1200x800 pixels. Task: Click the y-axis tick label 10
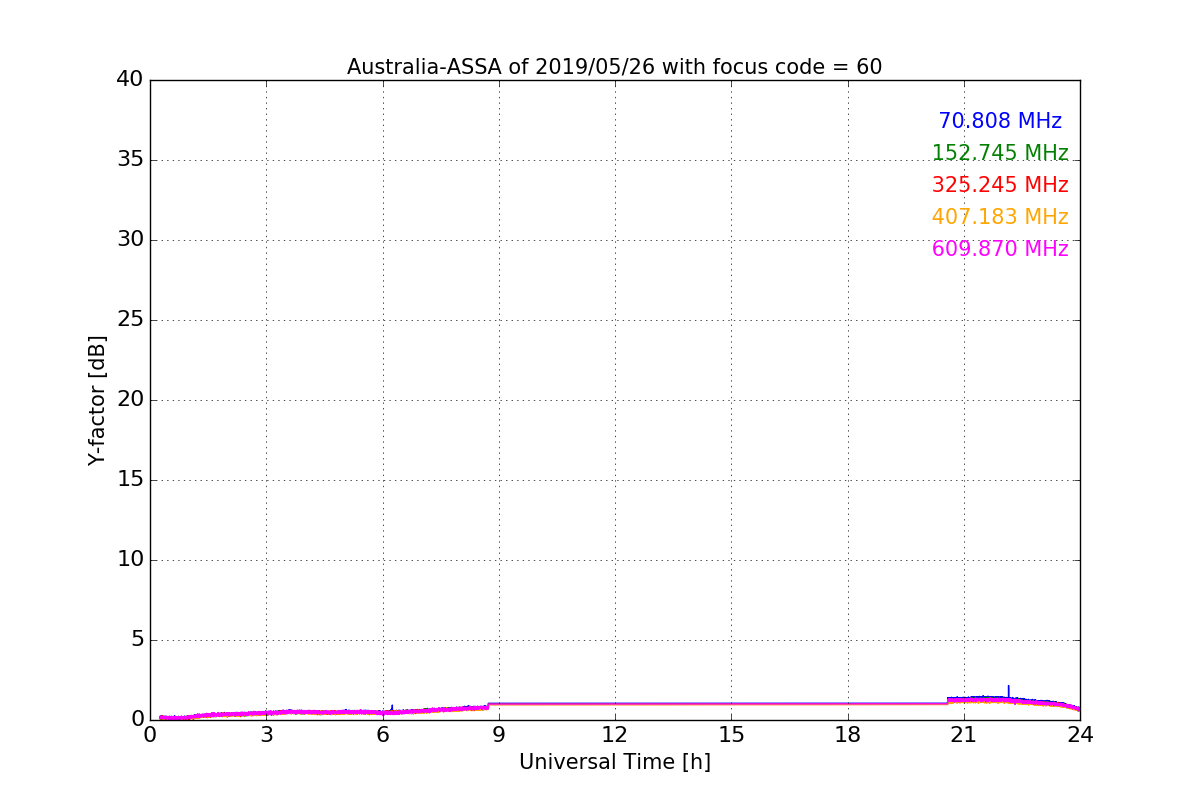130,560
